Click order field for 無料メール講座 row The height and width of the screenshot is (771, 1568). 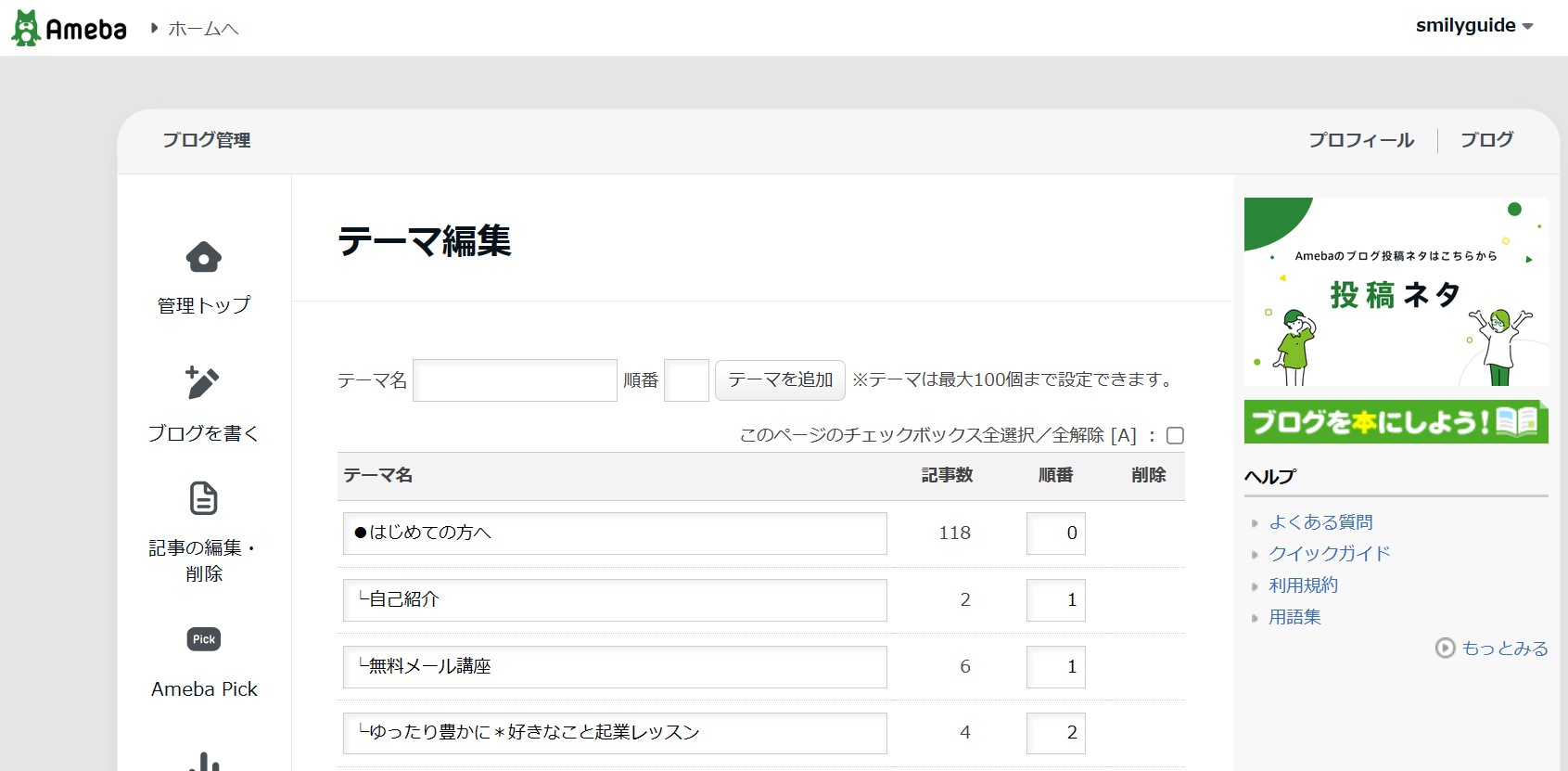point(1056,667)
